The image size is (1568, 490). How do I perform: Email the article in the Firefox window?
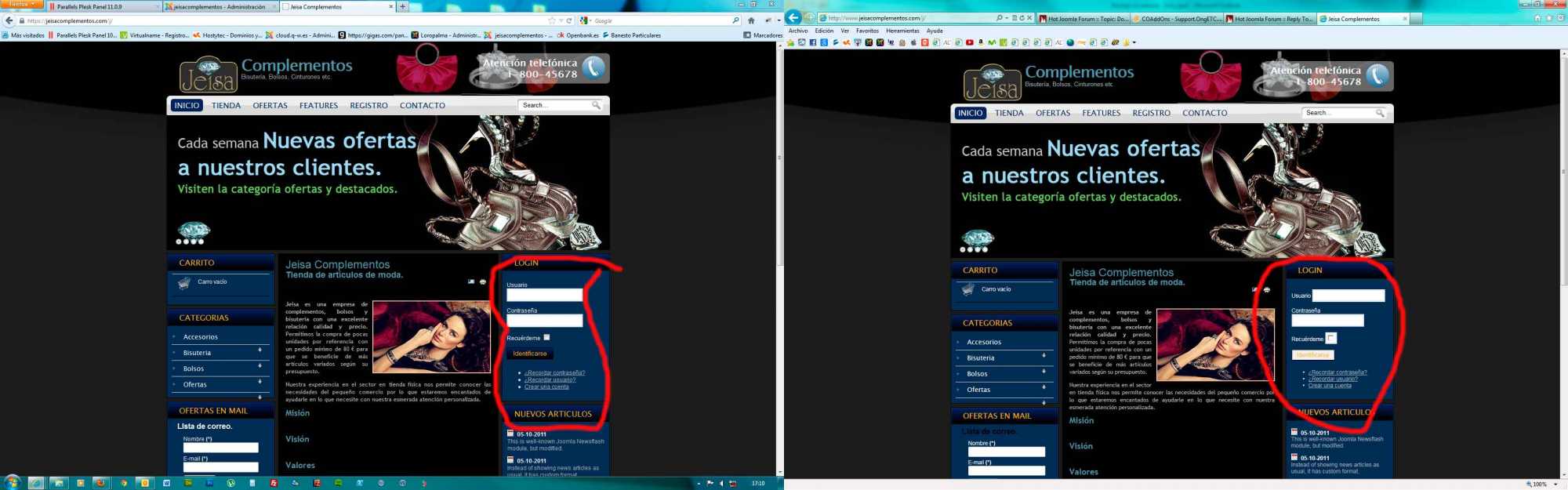tap(471, 281)
